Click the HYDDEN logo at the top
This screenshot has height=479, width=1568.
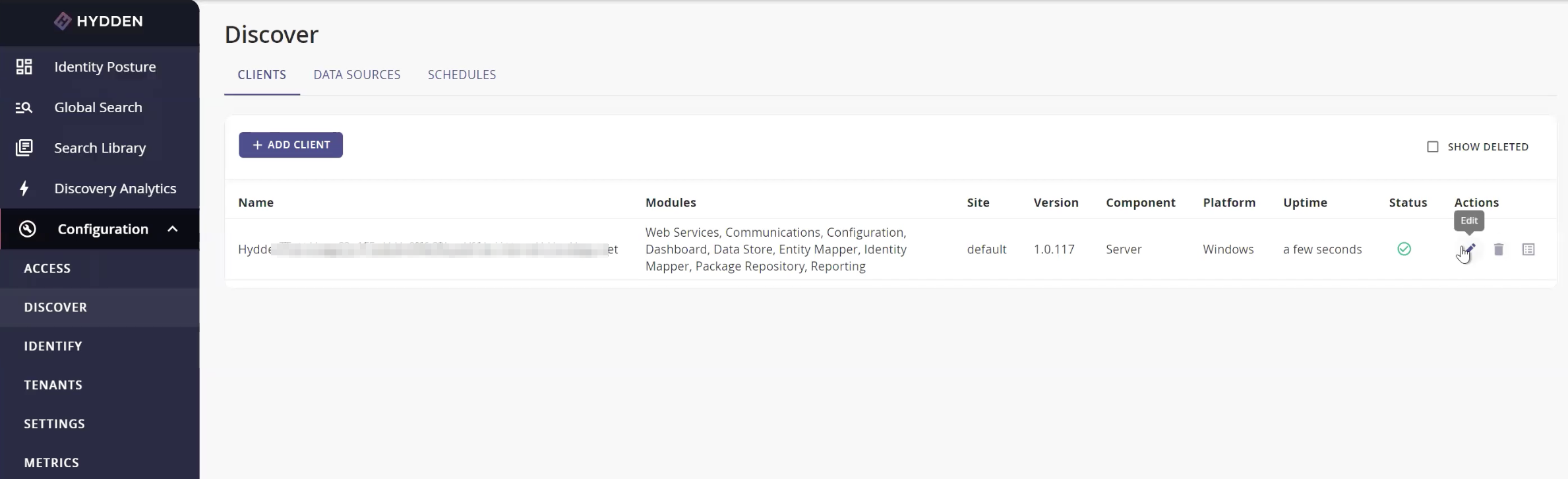(x=99, y=20)
